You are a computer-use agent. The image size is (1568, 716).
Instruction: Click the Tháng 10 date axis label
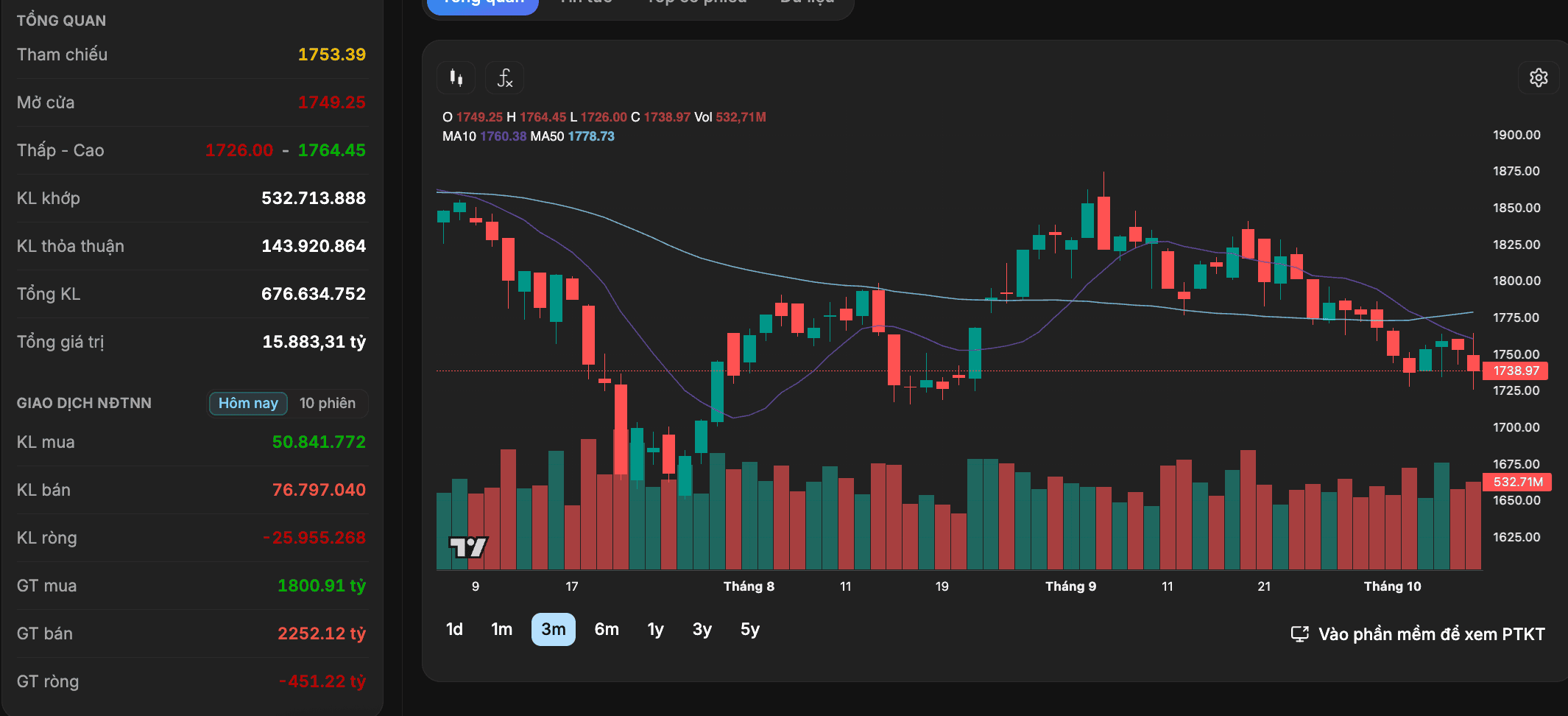1392,586
